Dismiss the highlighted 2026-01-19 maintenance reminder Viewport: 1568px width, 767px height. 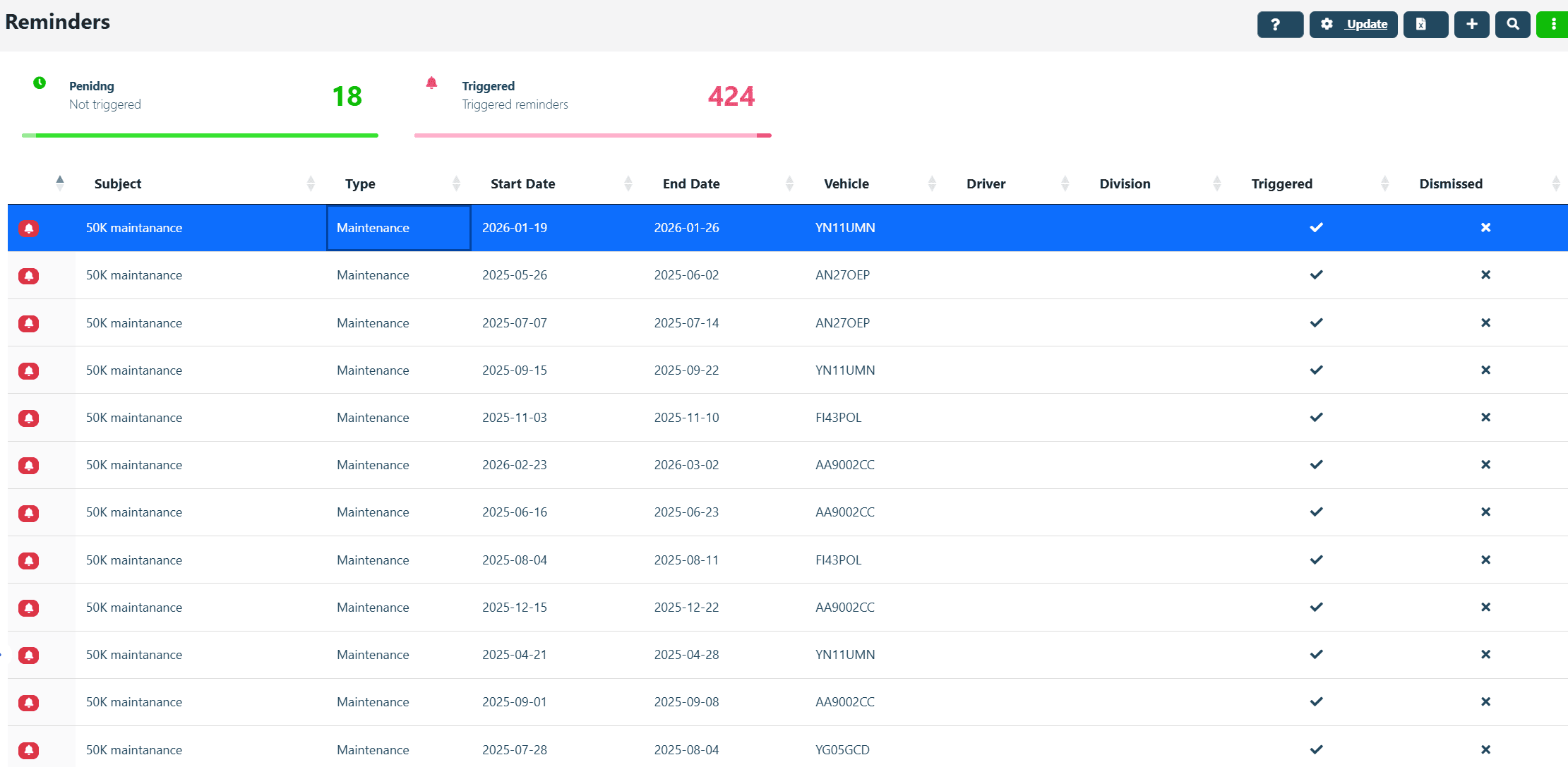pyautogui.click(x=1485, y=228)
